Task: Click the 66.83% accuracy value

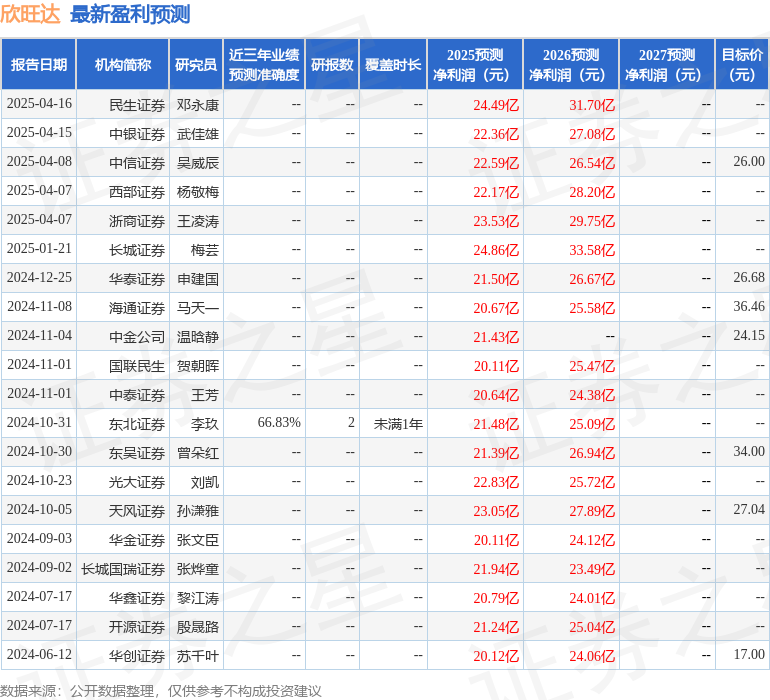Action: point(279,422)
